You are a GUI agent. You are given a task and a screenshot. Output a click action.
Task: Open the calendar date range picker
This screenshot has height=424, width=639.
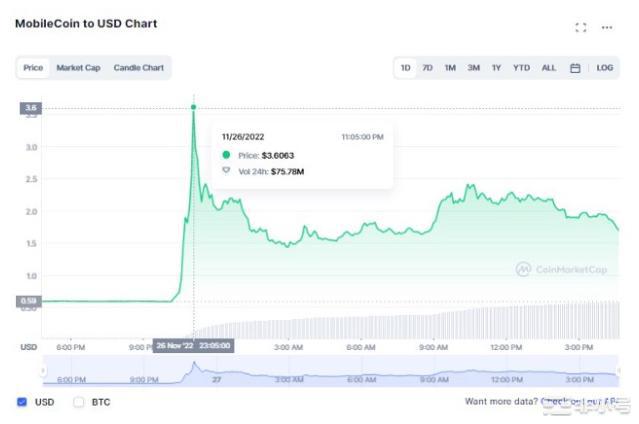[575, 68]
